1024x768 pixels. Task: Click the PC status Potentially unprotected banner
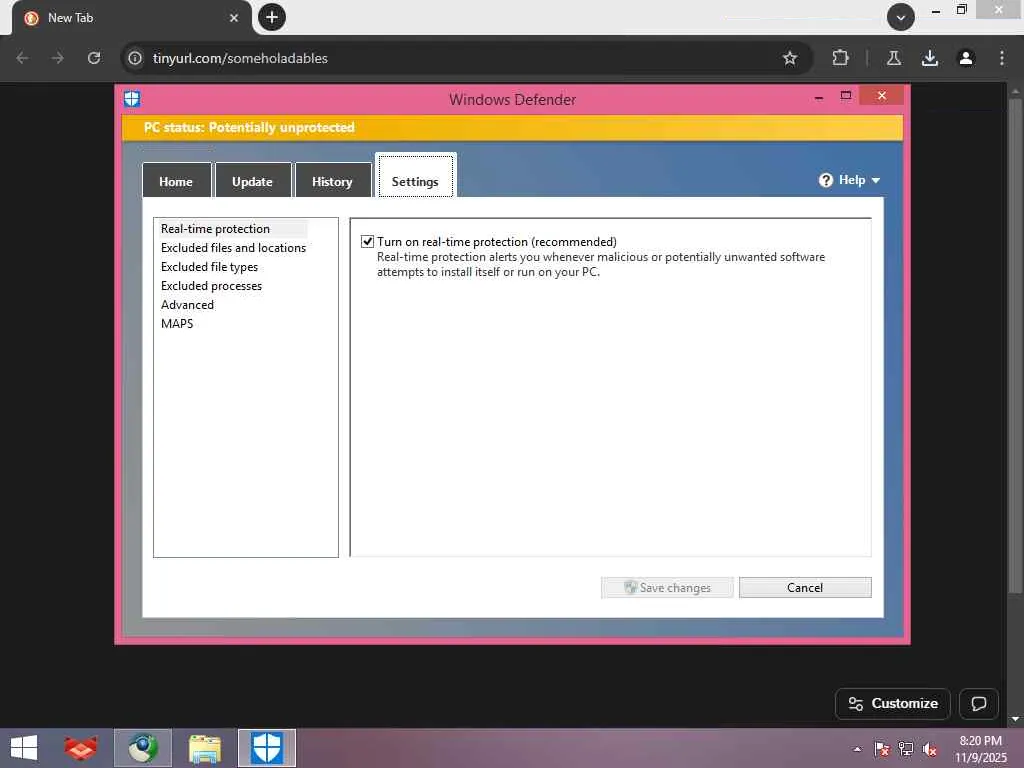pos(512,127)
